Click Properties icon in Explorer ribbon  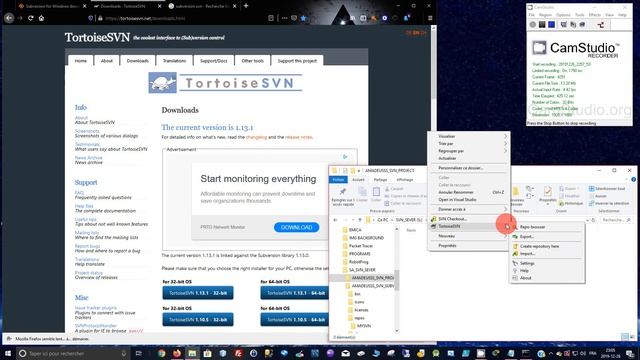click(x=548, y=191)
